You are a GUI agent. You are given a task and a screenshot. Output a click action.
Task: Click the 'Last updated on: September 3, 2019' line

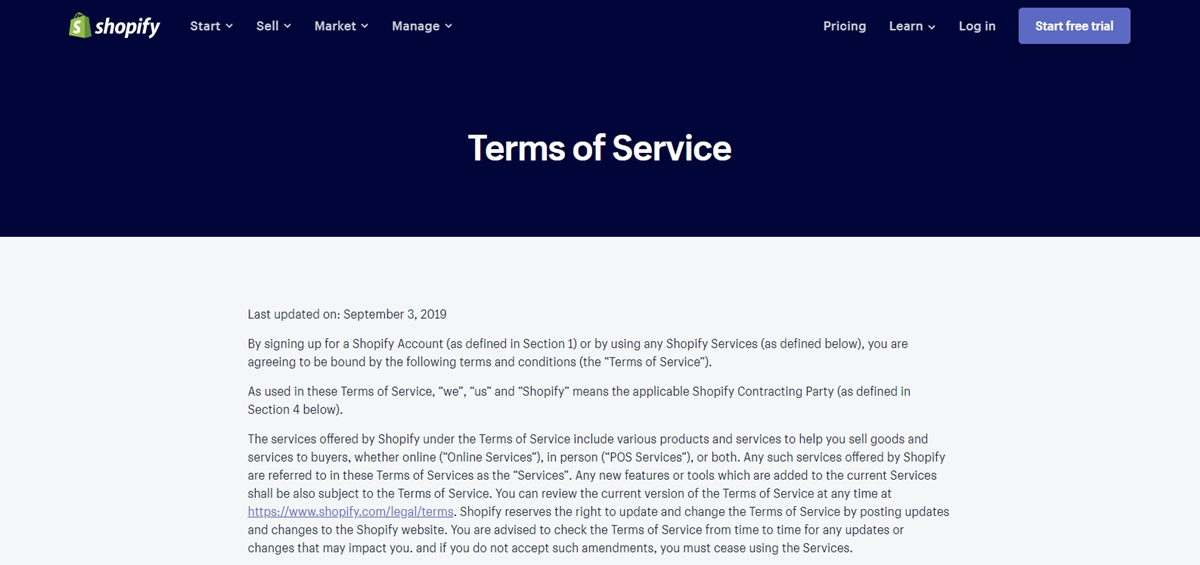[x=347, y=314]
